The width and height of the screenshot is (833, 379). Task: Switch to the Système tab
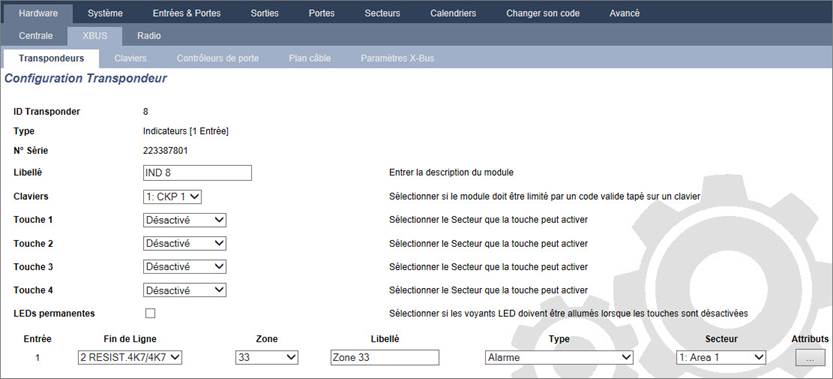[x=105, y=13]
